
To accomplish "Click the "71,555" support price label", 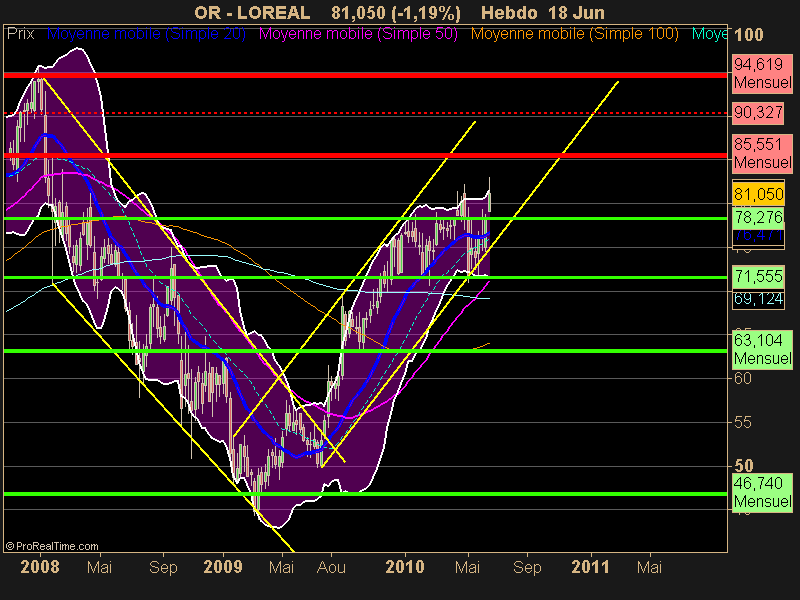I will (x=759, y=276).
